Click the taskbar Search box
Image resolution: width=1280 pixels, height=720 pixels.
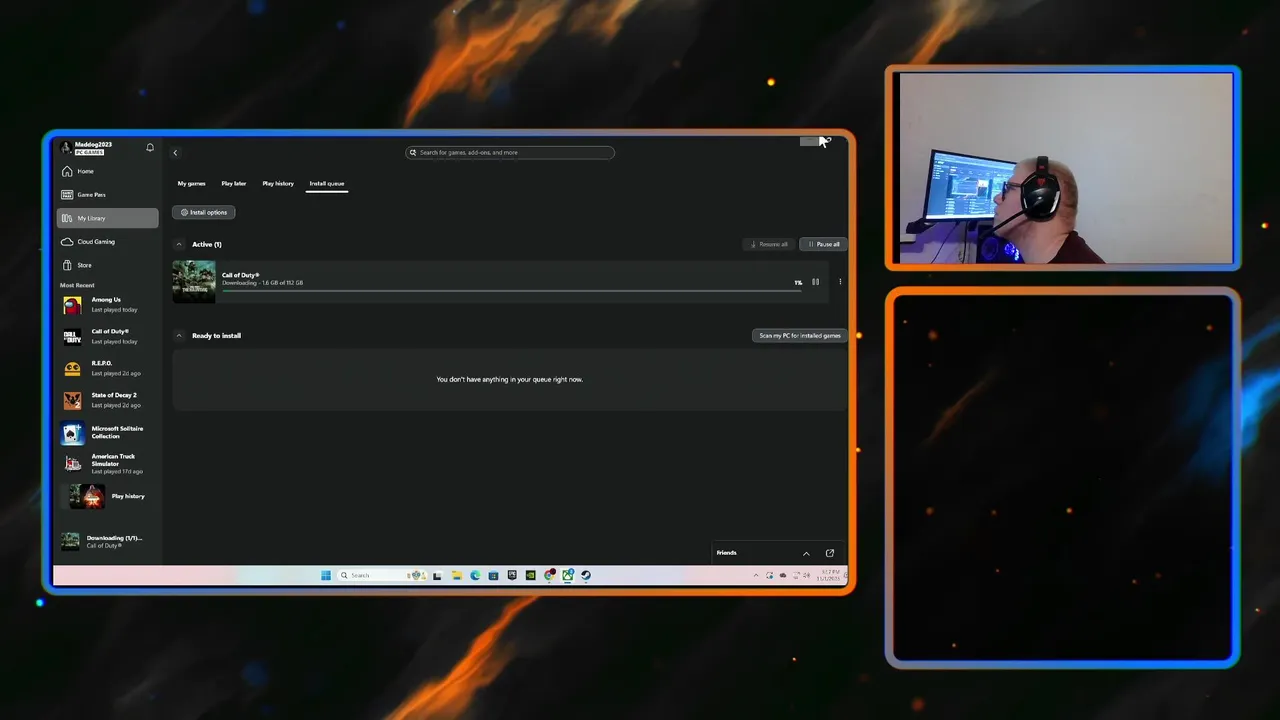381,575
